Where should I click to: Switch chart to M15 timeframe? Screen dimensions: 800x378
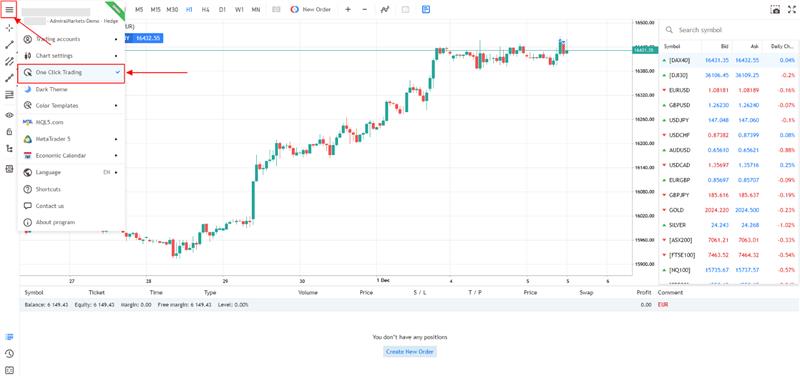(x=156, y=9)
